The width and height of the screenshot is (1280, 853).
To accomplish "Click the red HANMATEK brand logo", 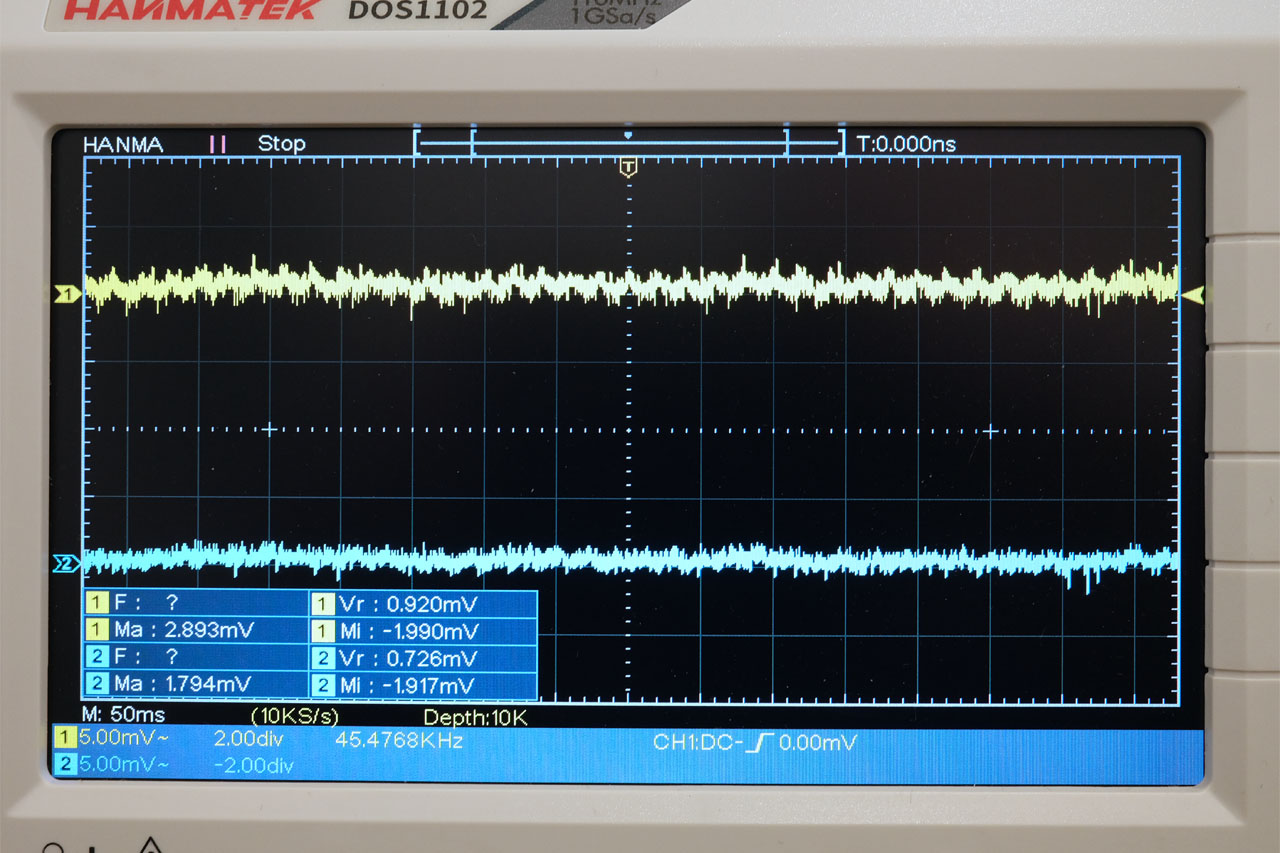I will point(193,10).
